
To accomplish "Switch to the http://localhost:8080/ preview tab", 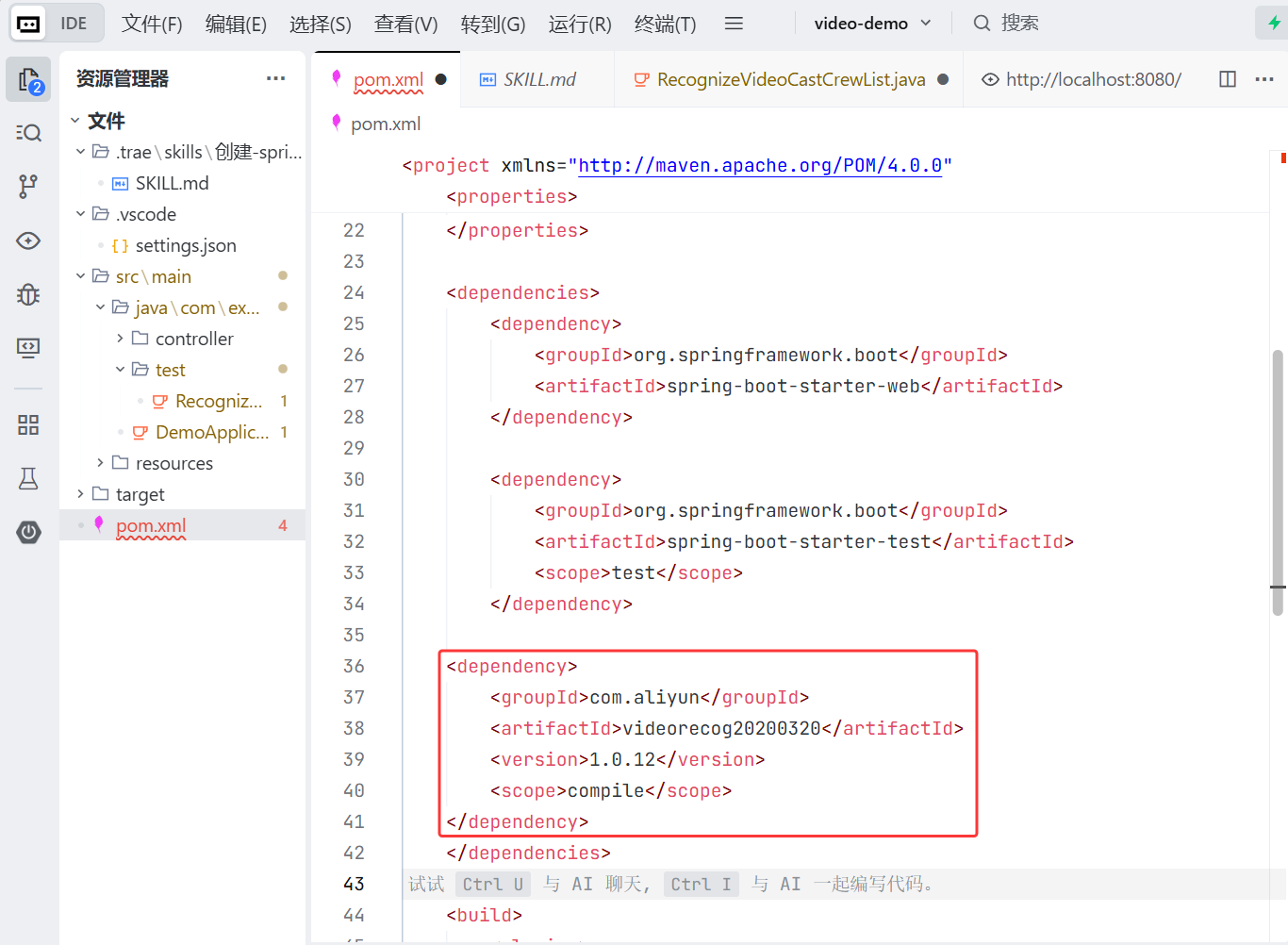I will click(x=1082, y=80).
